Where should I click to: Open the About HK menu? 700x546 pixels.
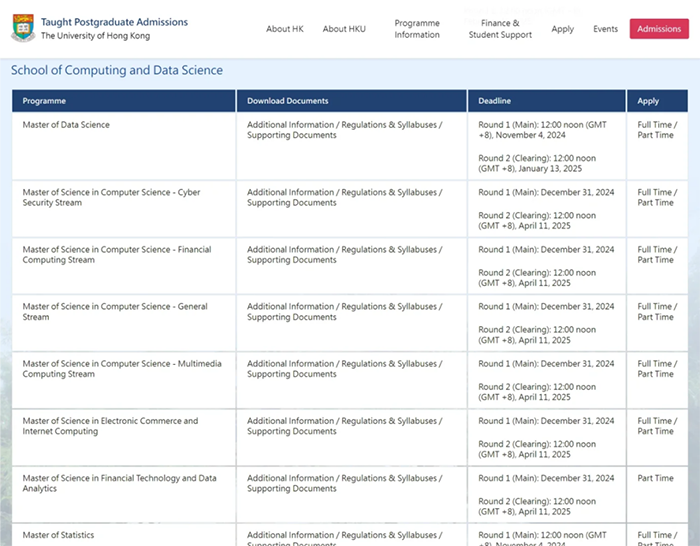click(x=284, y=29)
